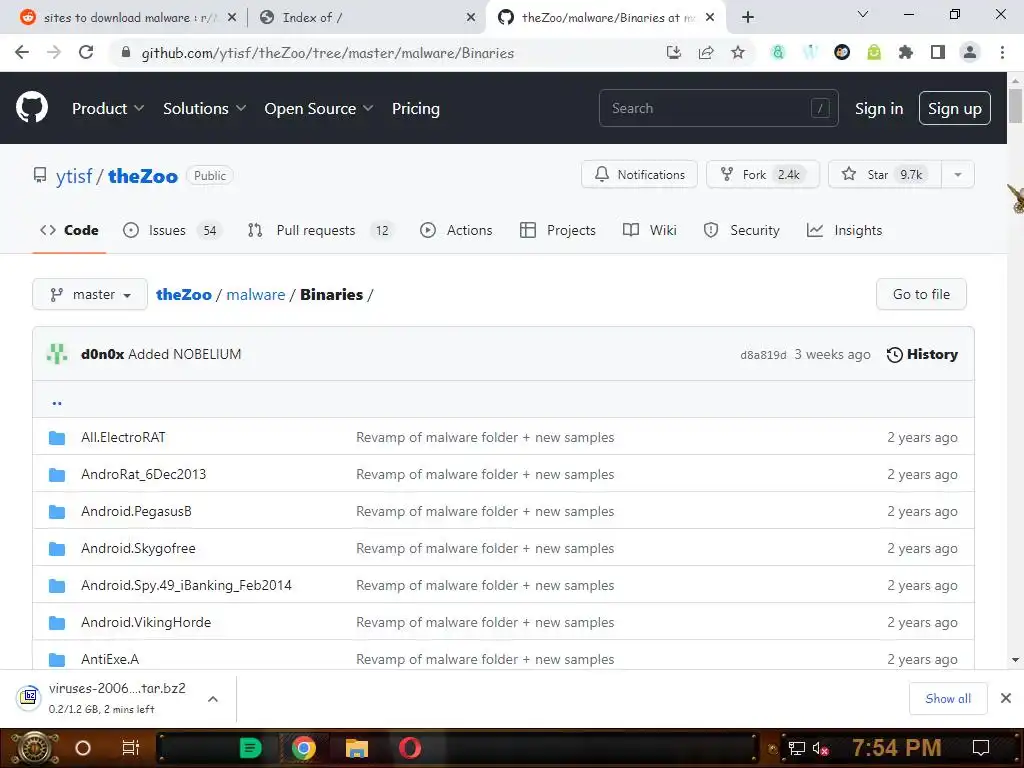1024x768 pixels.
Task: Launch Opera from the taskbar
Action: (410, 748)
